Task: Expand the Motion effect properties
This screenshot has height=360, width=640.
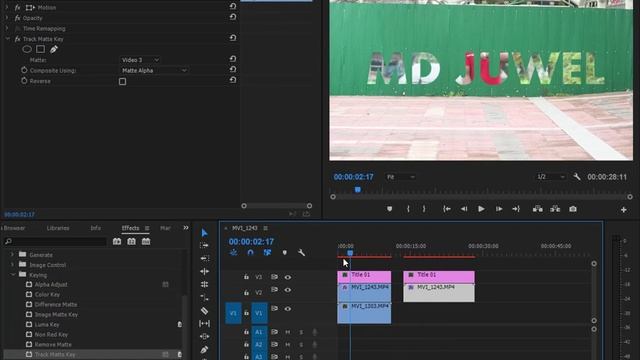Action: click(x=7, y=7)
